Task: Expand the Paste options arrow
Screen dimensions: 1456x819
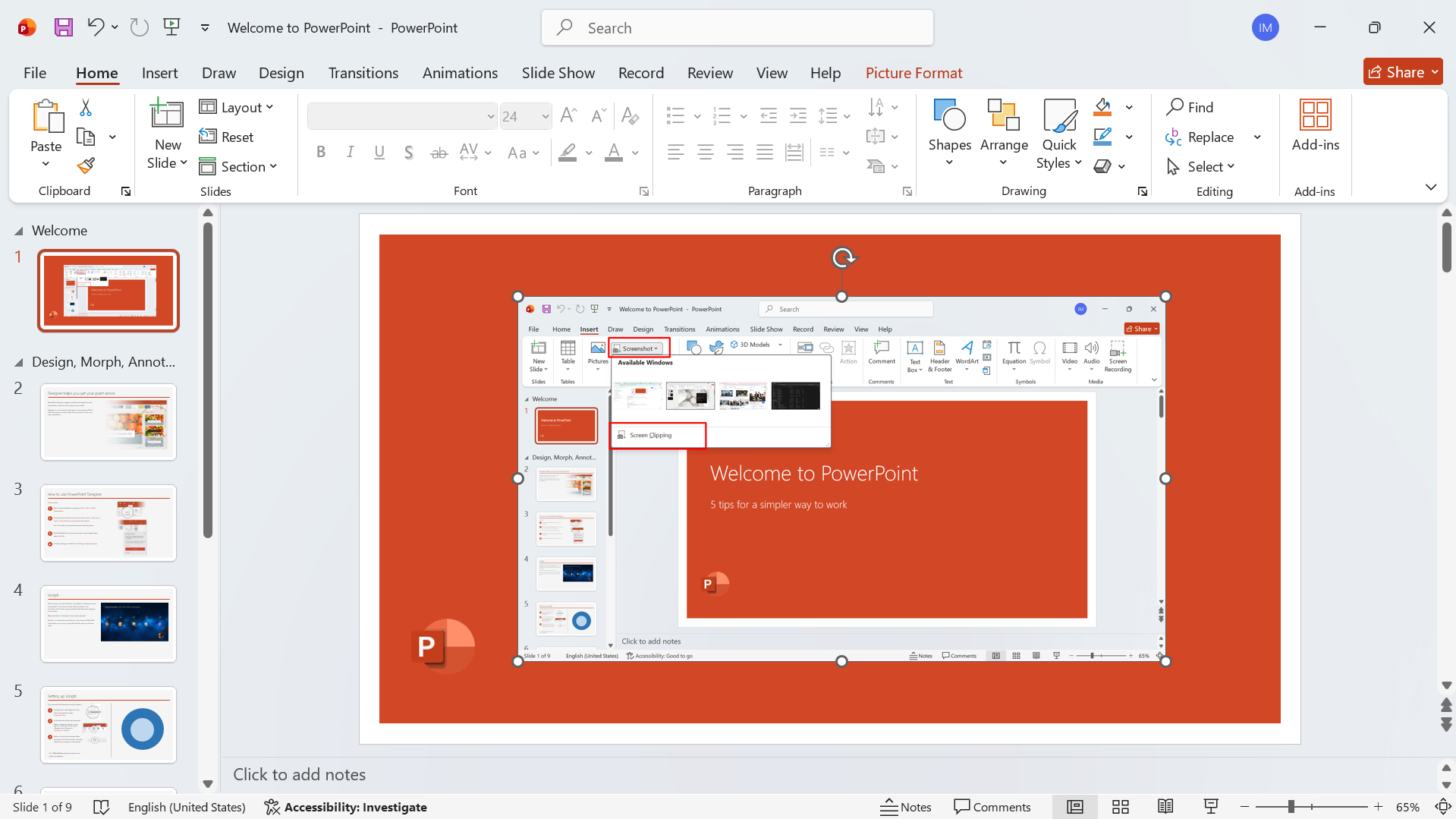Action: point(46,164)
